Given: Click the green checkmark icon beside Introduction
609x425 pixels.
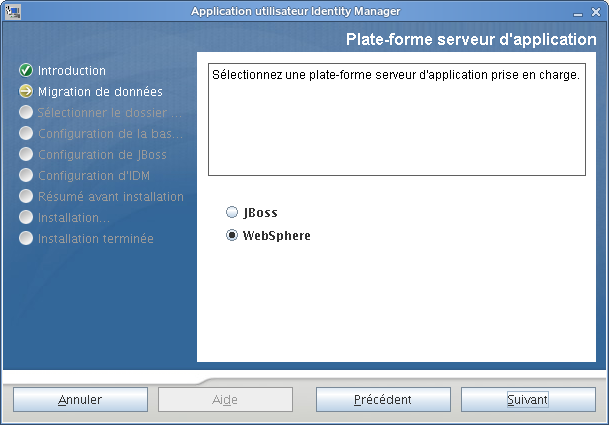Looking at the screenshot, I should [26, 71].
